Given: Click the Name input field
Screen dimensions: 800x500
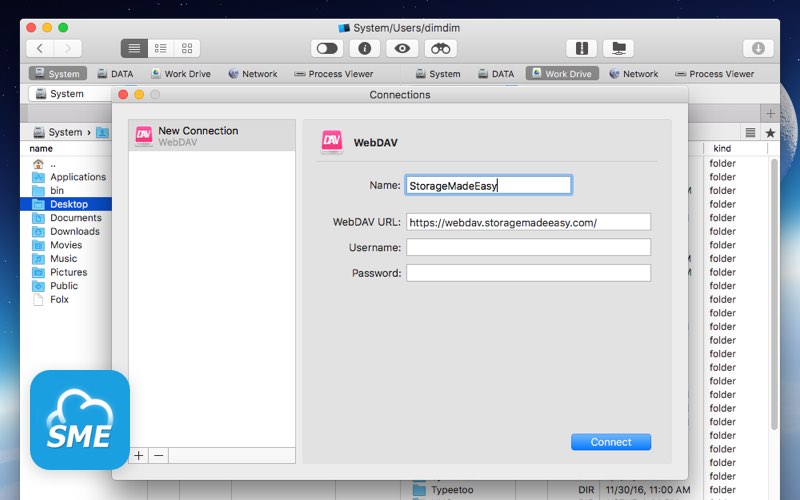Looking at the screenshot, I should 489,185.
